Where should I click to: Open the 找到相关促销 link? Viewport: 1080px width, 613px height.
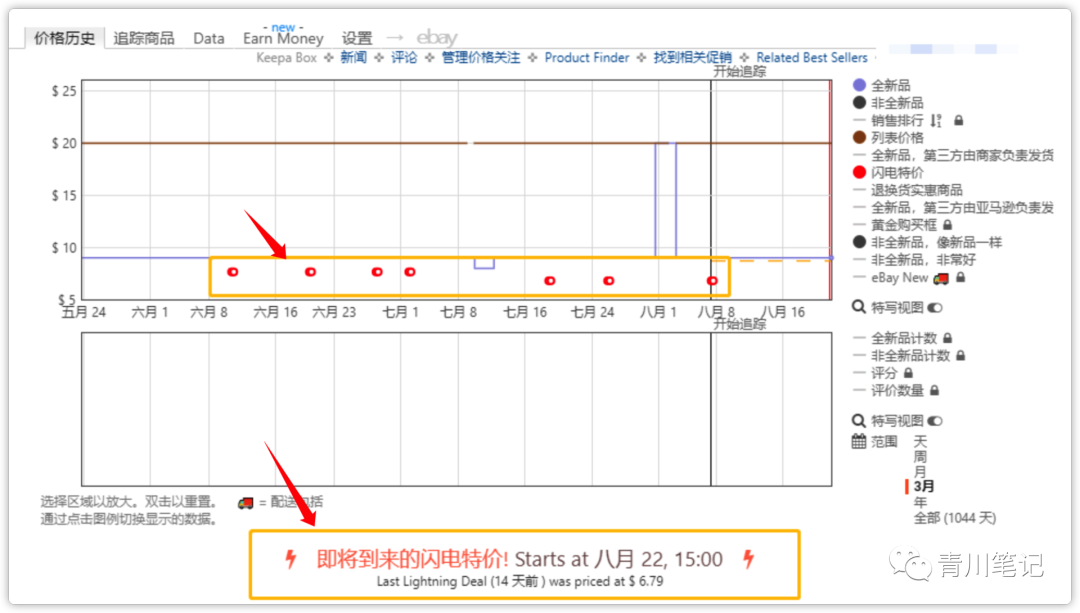[692, 58]
